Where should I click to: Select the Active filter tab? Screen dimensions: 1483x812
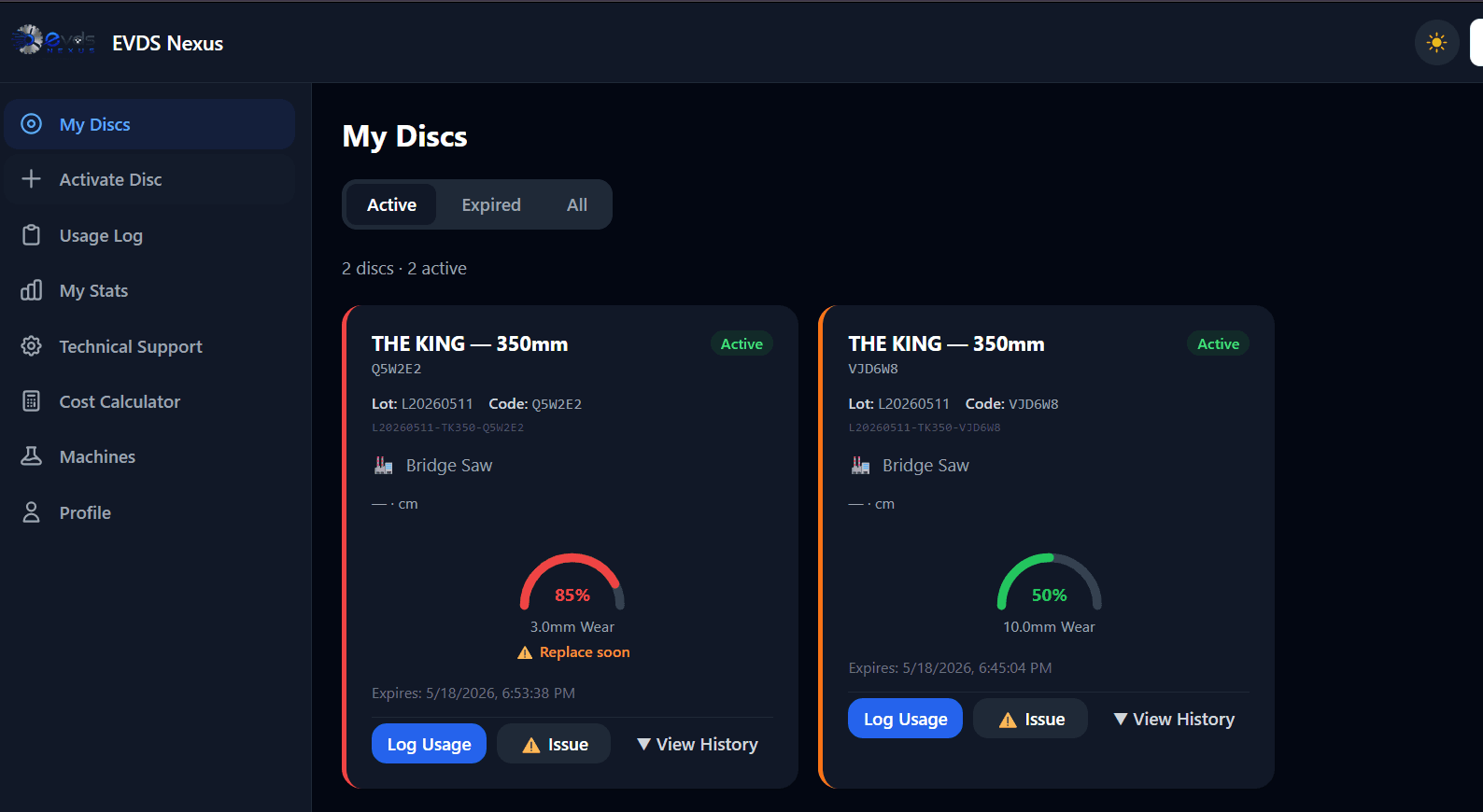click(391, 204)
